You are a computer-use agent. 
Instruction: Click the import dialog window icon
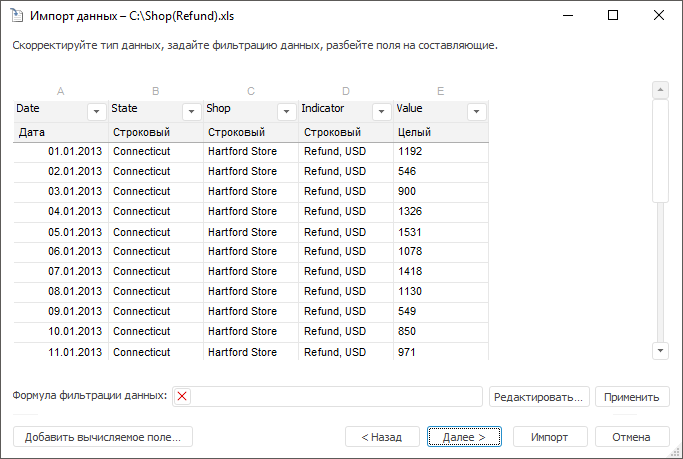[15, 16]
